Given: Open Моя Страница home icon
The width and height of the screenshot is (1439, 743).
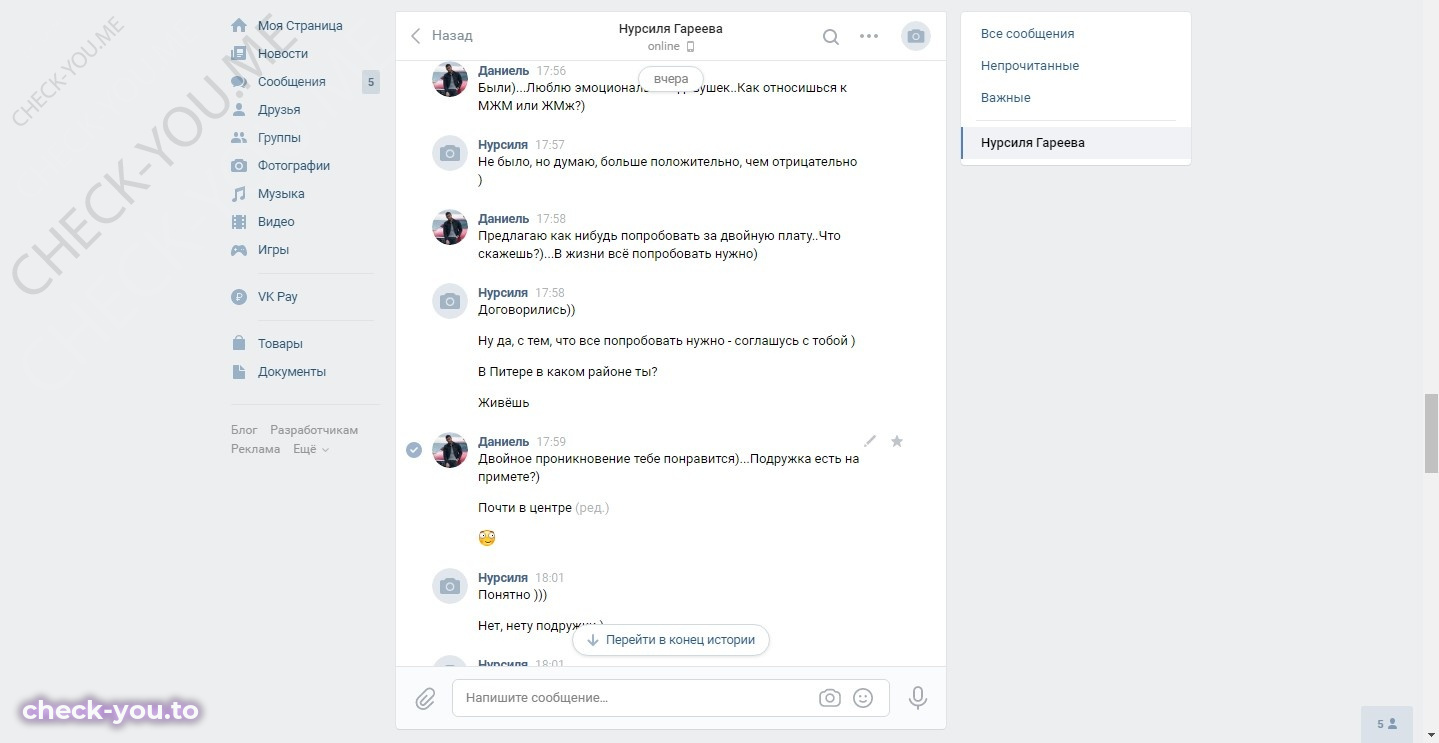Looking at the screenshot, I should (x=239, y=25).
